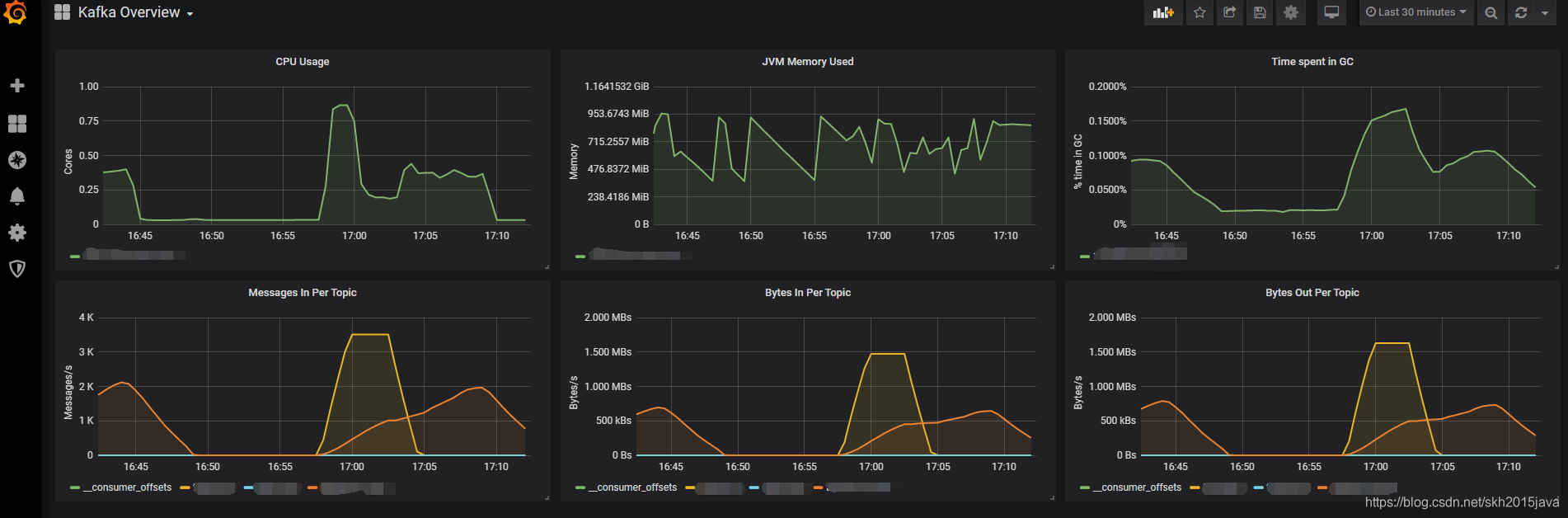Click the % time in GC axis label
The width and height of the screenshot is (1568, 518).
click(x=1077, y=162)
